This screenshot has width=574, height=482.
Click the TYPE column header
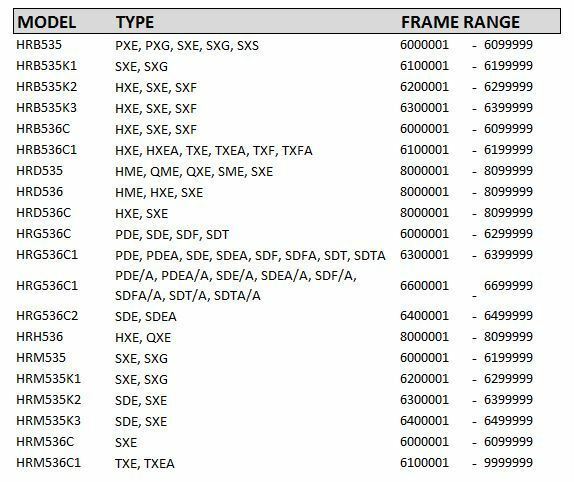pos(135,22)
